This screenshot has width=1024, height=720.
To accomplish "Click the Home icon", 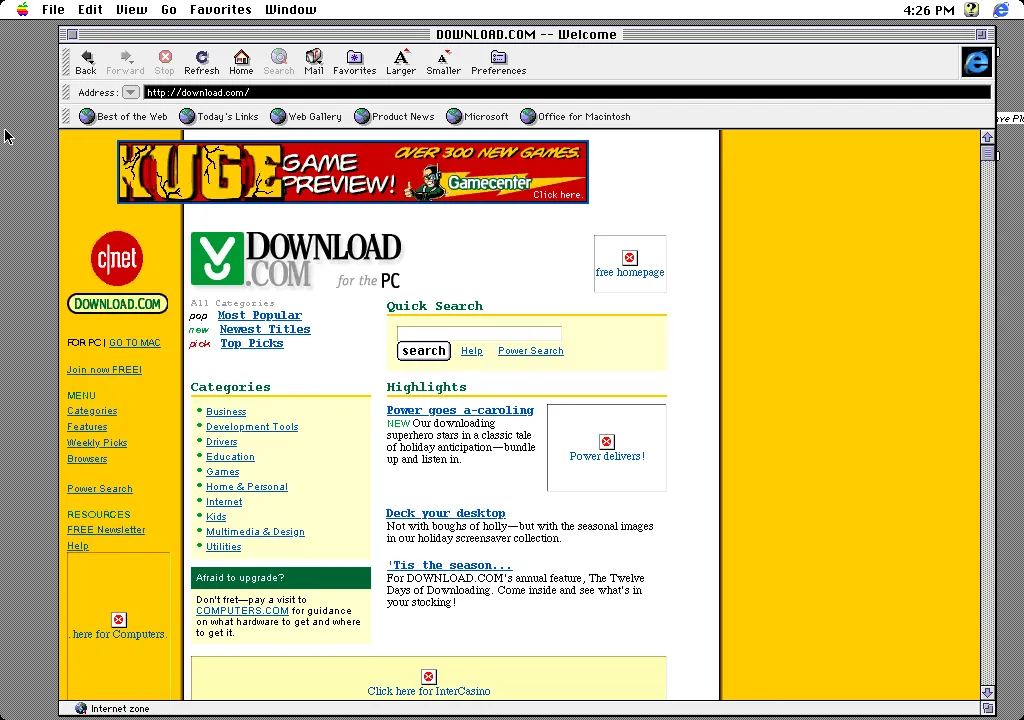I will coord(241,60).
